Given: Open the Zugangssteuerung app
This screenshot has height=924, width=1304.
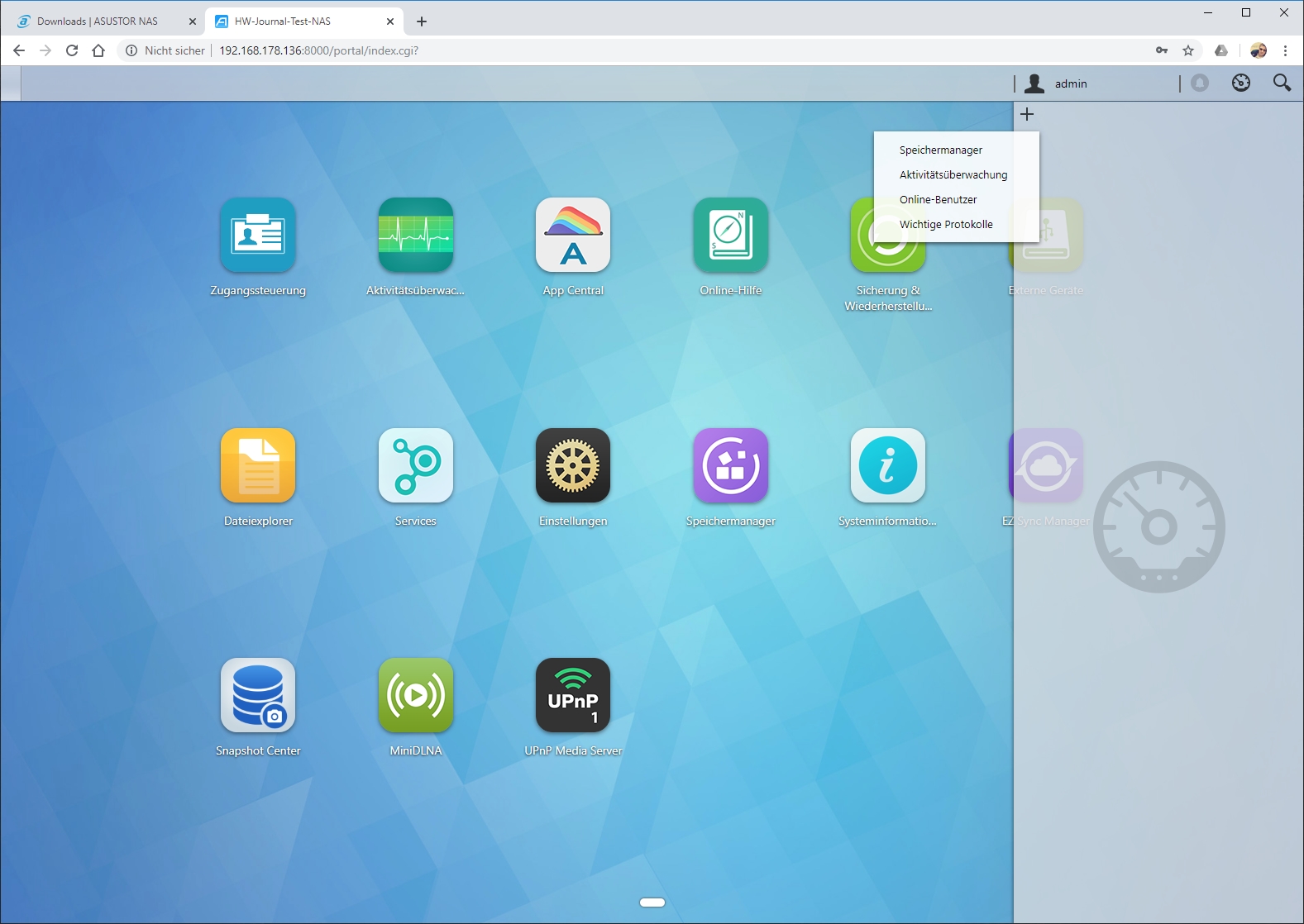Looking at the screenshot, I should [x=258, y=235].
